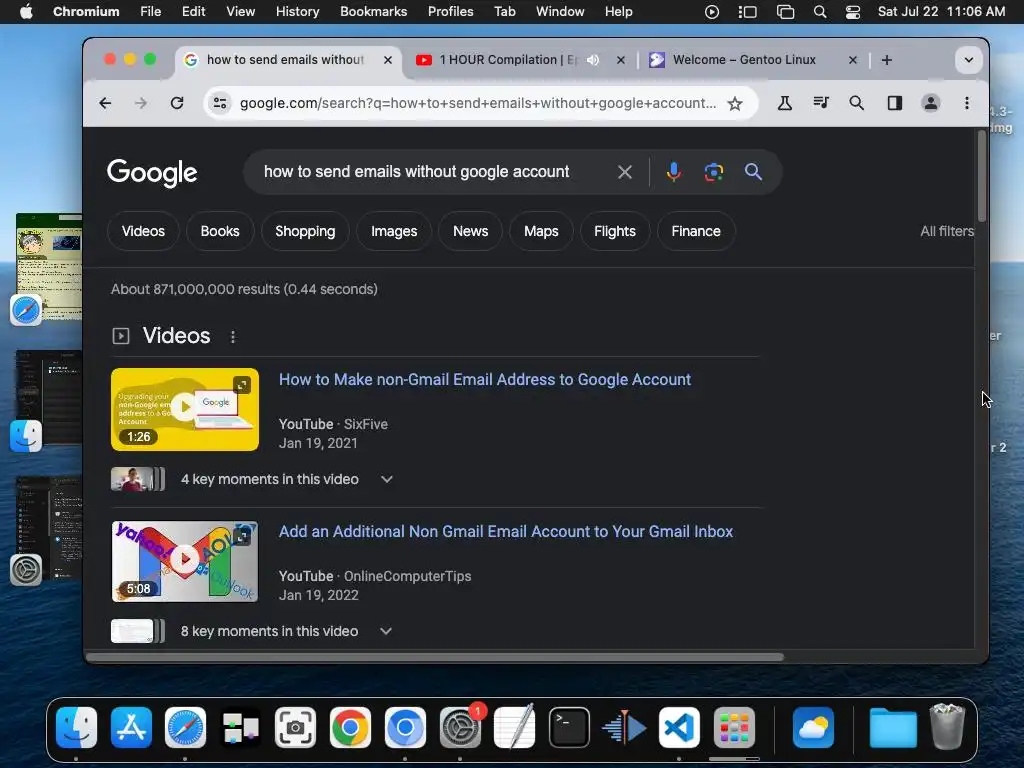This screenshot has height=768, width=1024.
Task: Play the 5:08 OnlineComputerTips video thumbnail
Action: tap(185, 562)
